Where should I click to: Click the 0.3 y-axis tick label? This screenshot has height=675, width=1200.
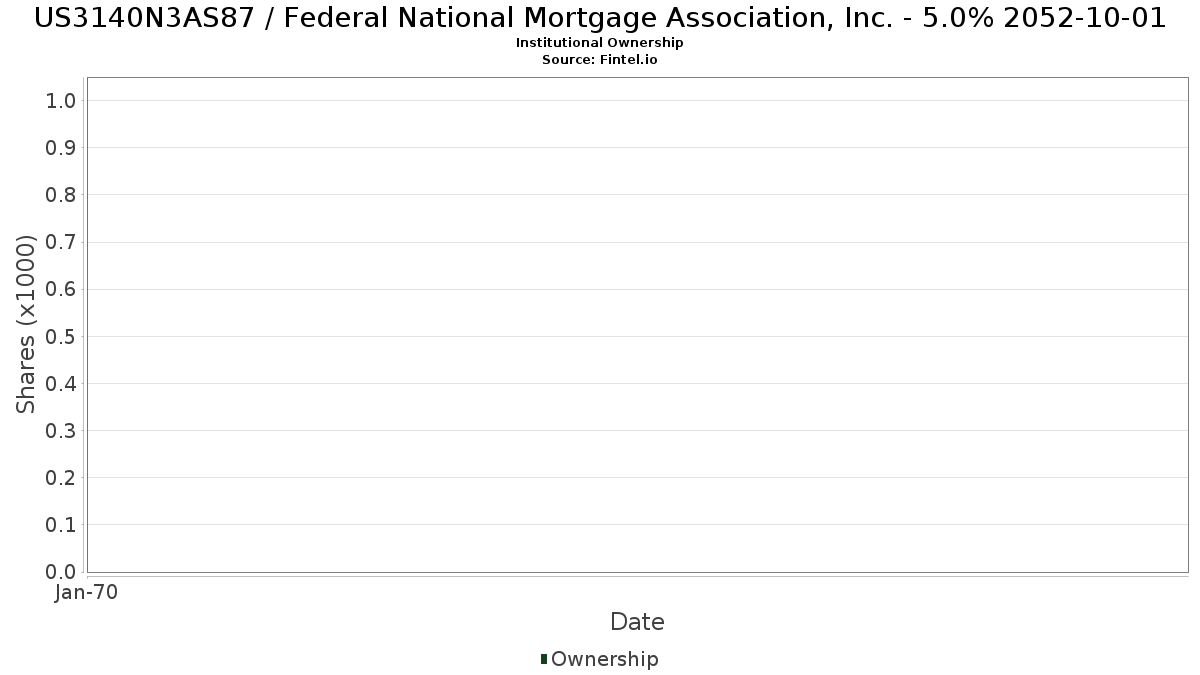coord(61,431)
